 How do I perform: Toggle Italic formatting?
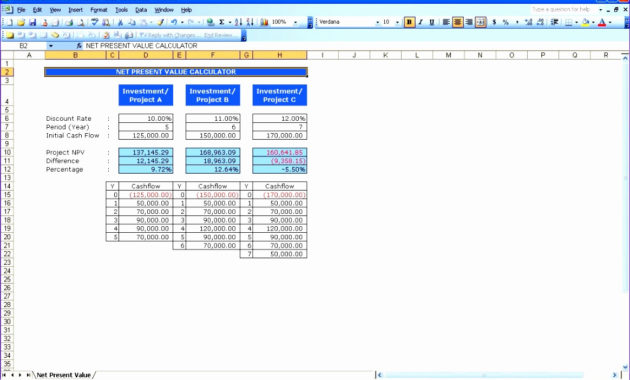click(421, 22)
